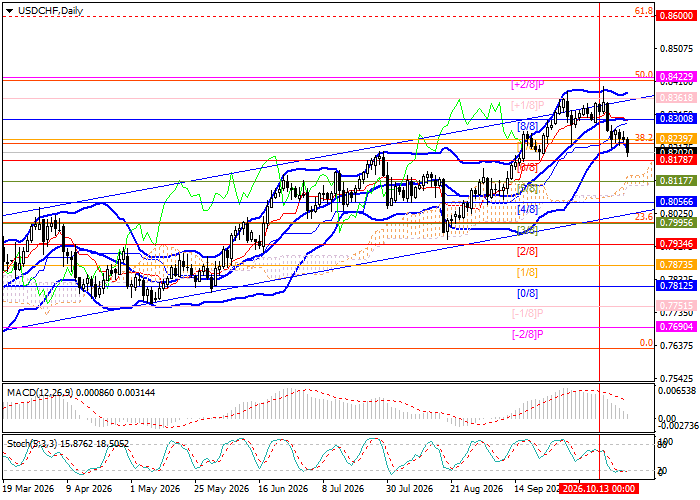Click the 0.81787 red price label
This screenshot has width=700, height=500.
click(x=676, y=160)
